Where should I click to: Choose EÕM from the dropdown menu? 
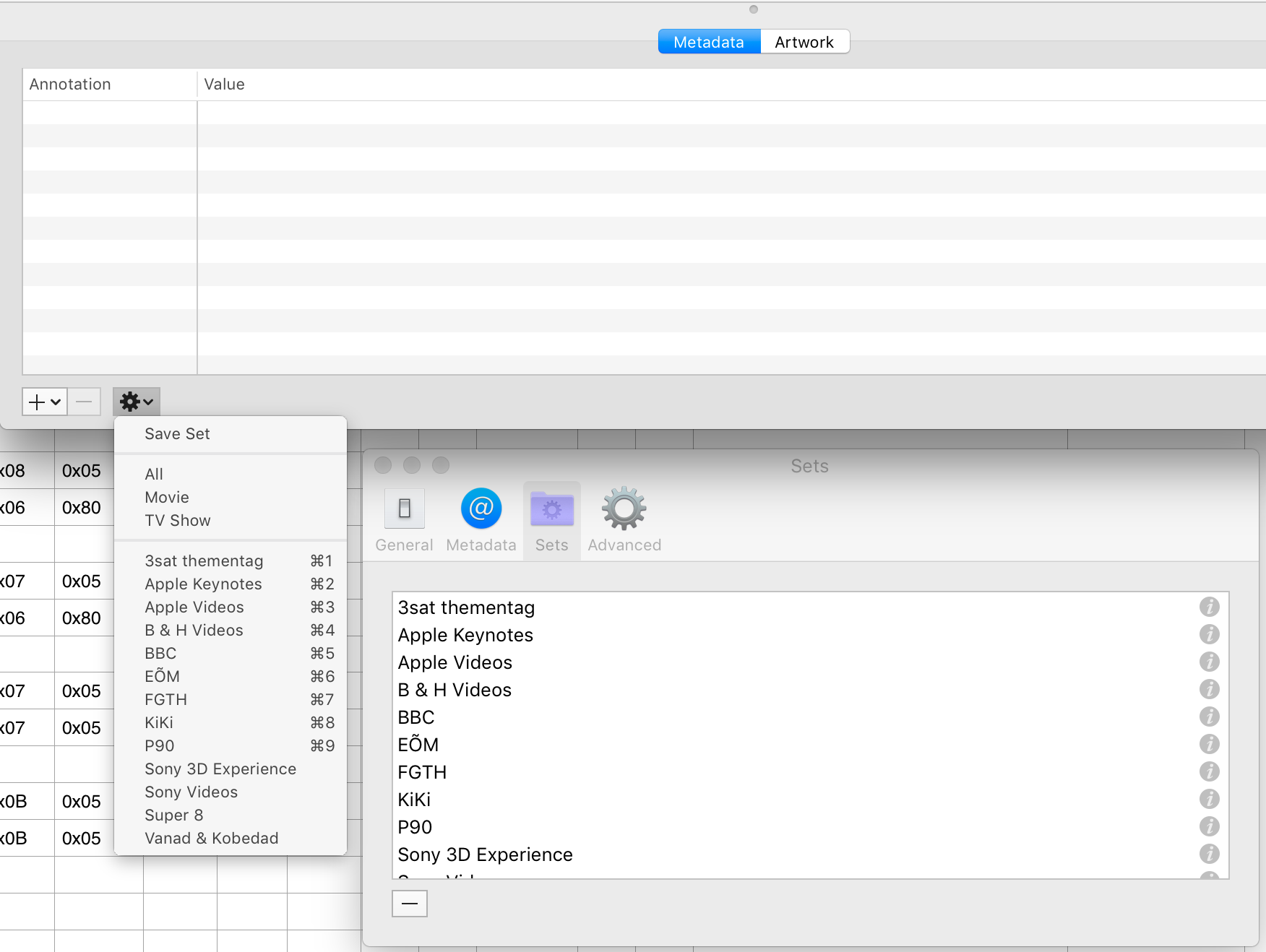[x=231, y=677]
